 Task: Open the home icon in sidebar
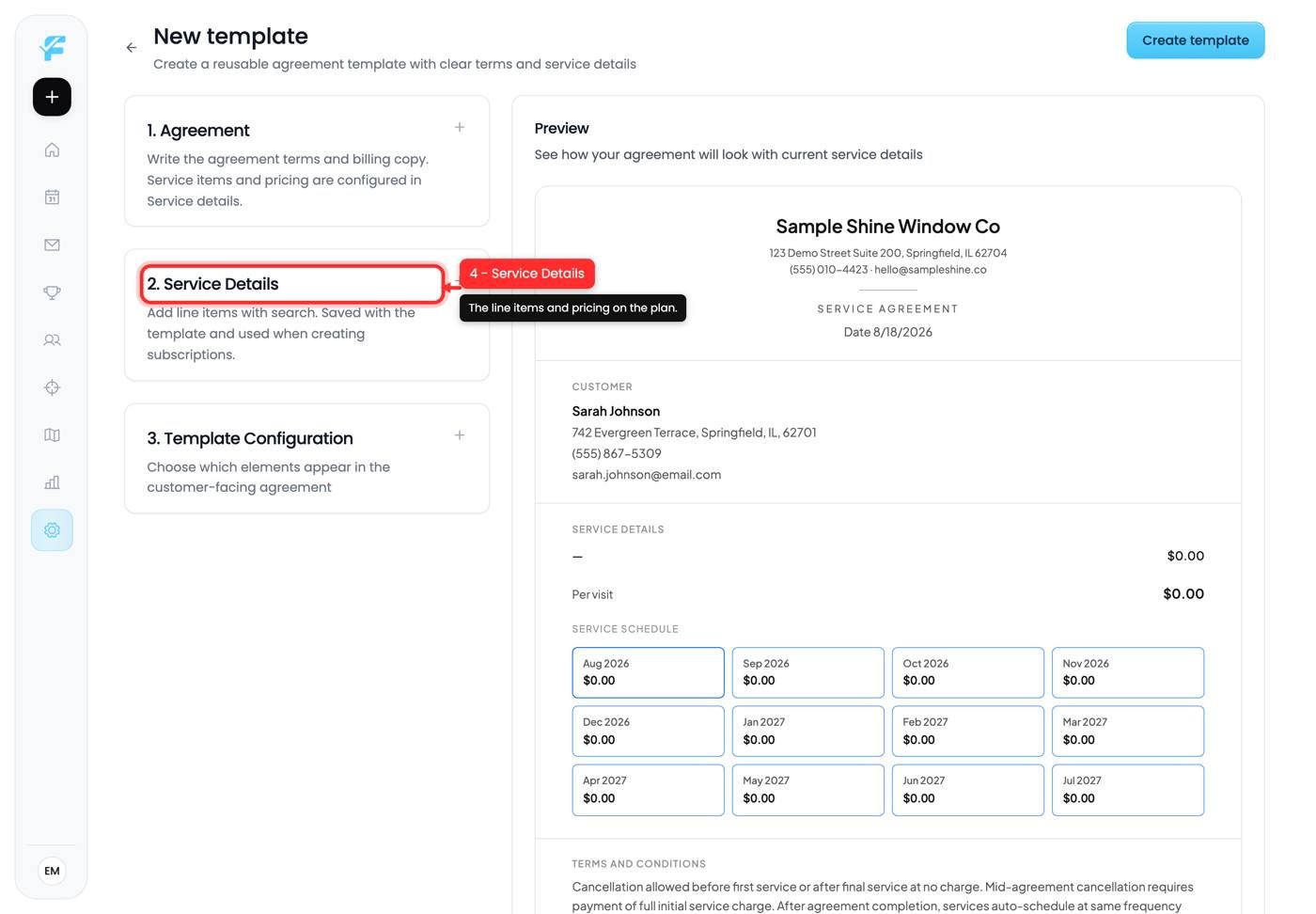pos(52,150)
